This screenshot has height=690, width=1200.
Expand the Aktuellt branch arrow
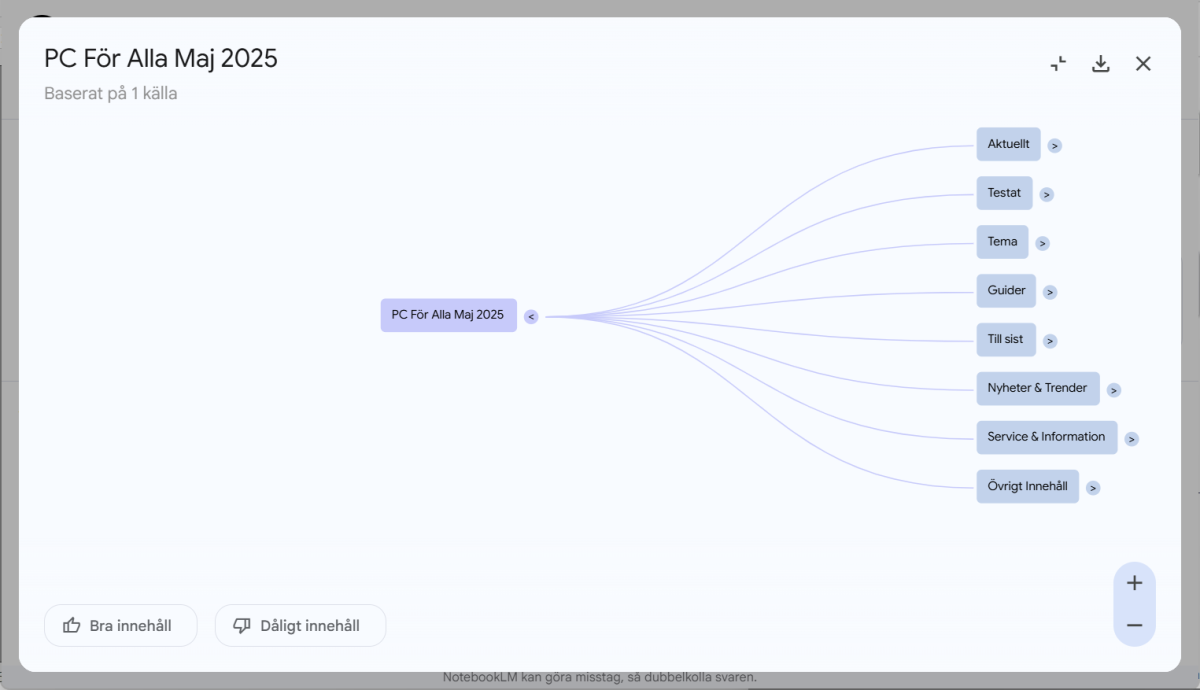[1055, 146]
